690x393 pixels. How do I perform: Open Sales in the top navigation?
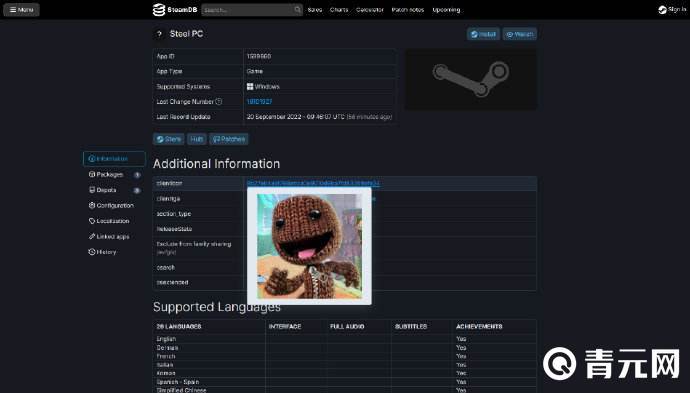click(315, 10)
